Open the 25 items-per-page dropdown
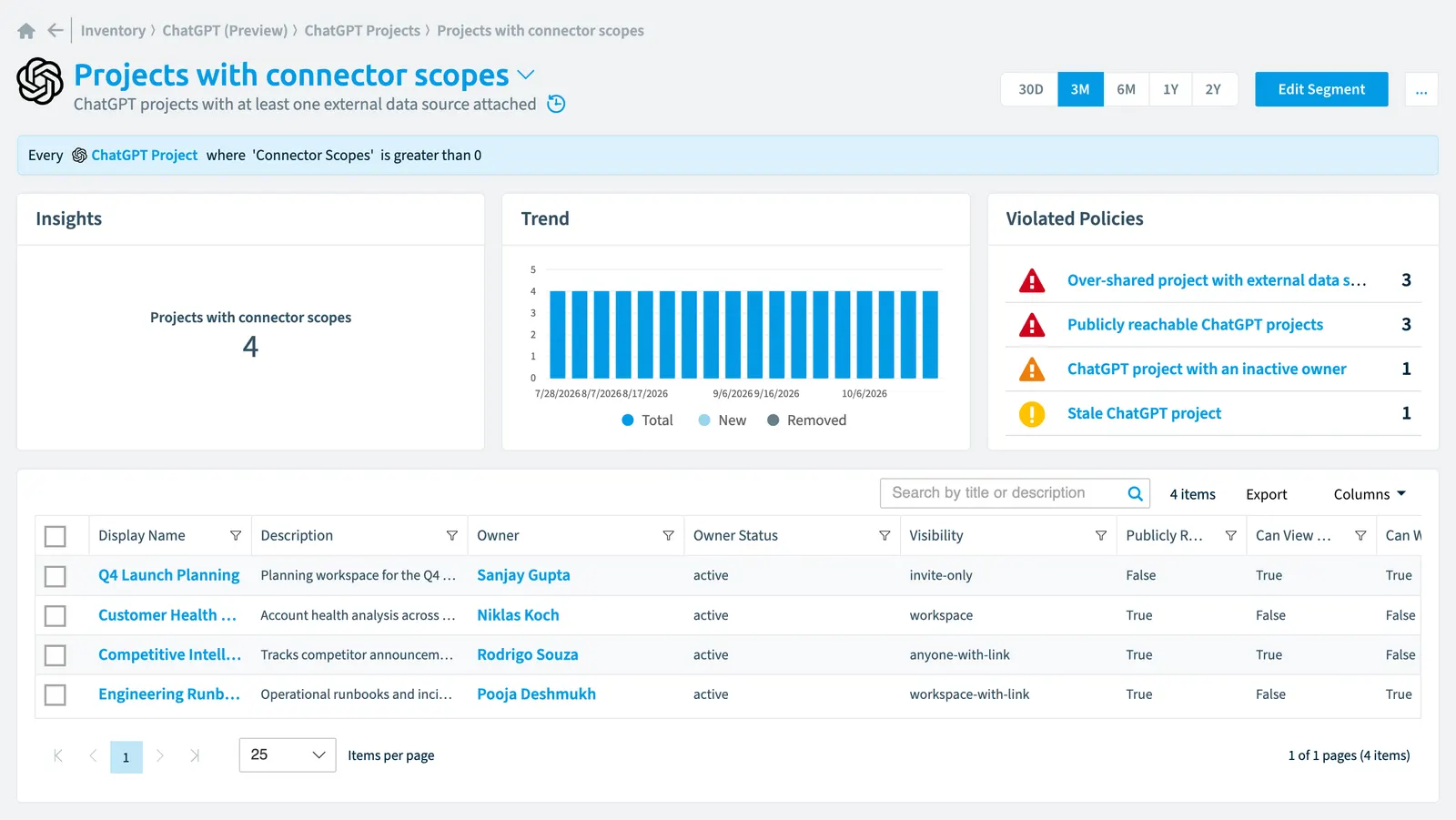The height and width of the screenshot is (820, 1456). point(288,755)
